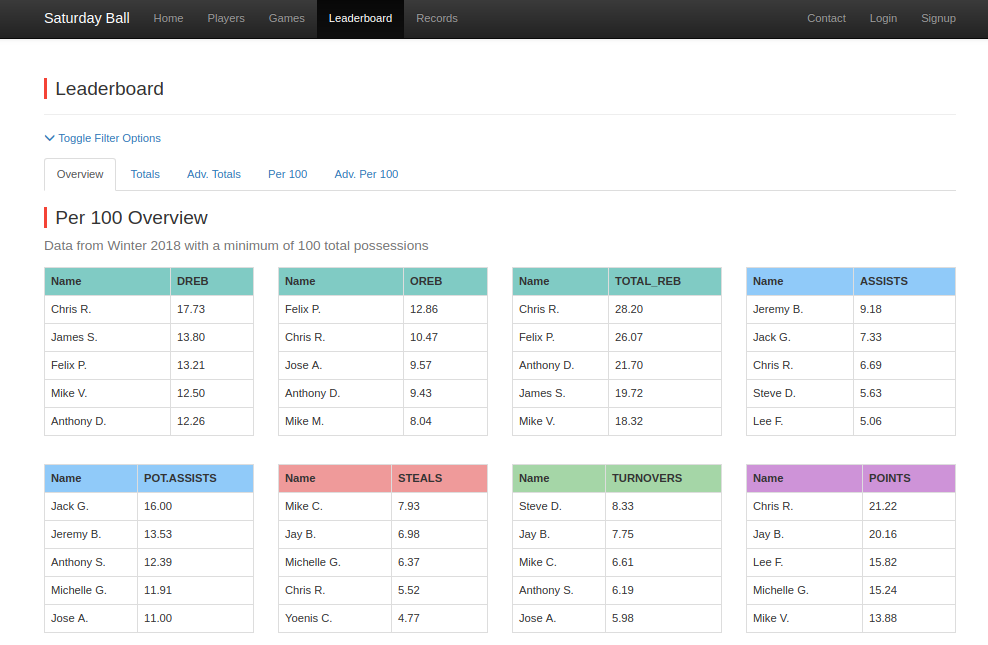988x645 pixels.
Task: Open the Players page
Action: [226, 18]
